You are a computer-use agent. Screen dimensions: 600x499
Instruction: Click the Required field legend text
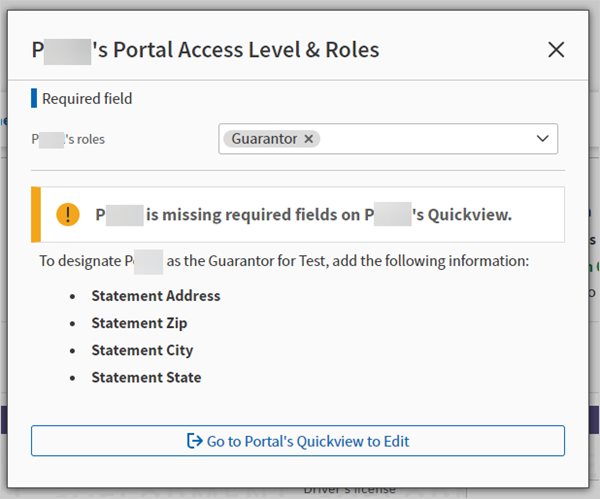[87, 98]
